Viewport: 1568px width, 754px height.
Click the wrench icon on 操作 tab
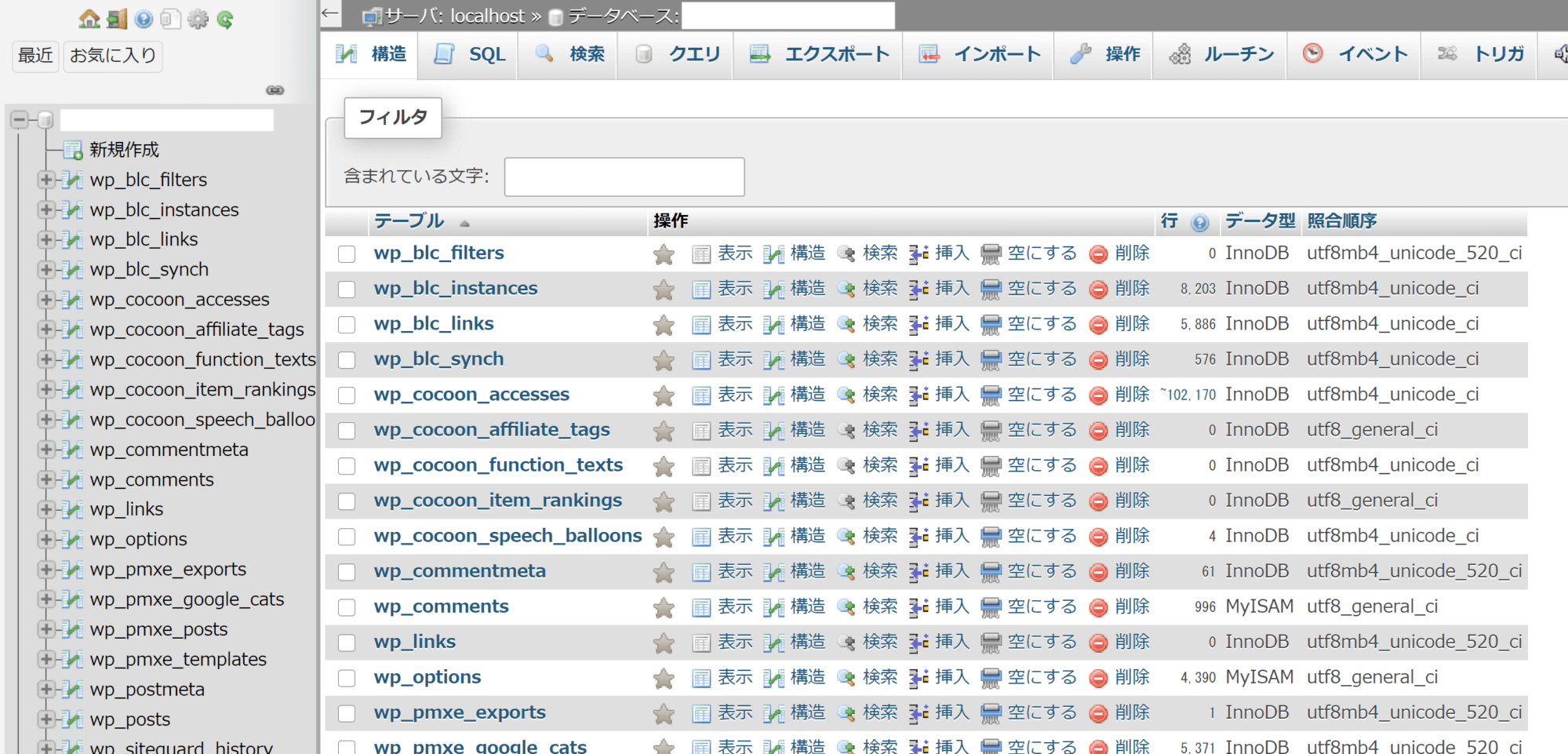(1081, 53)
